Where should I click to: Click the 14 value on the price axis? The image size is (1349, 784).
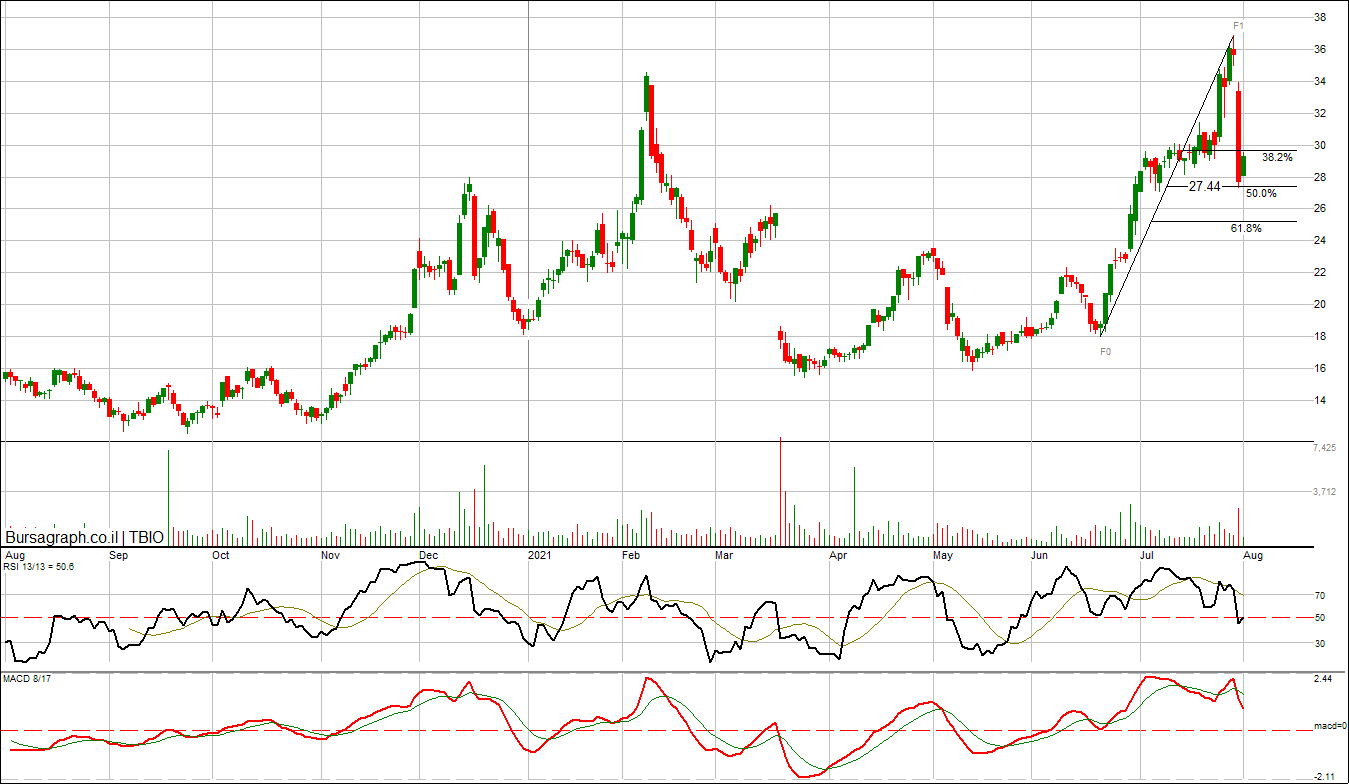tap(1320, 400)
